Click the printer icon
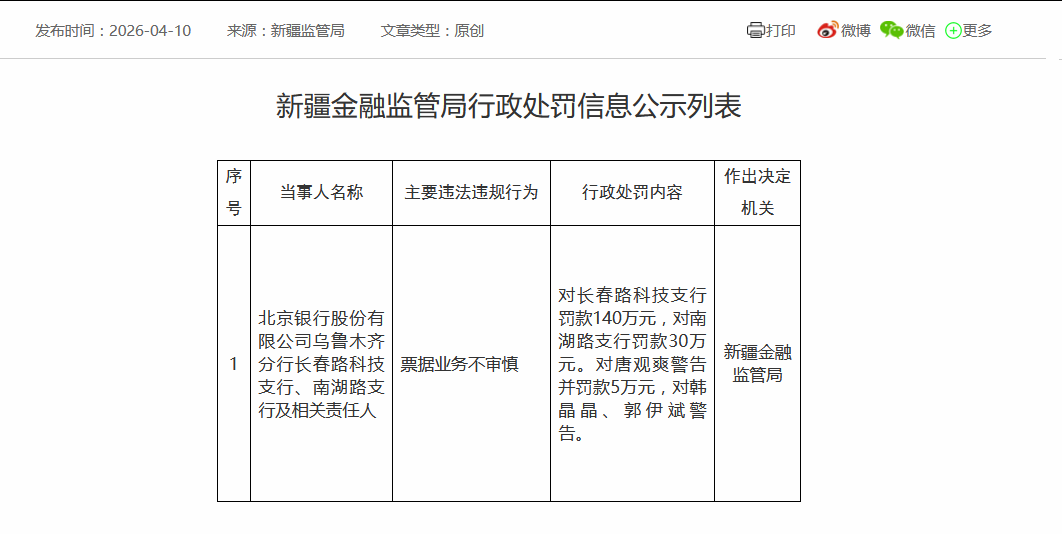 (755, 30)
